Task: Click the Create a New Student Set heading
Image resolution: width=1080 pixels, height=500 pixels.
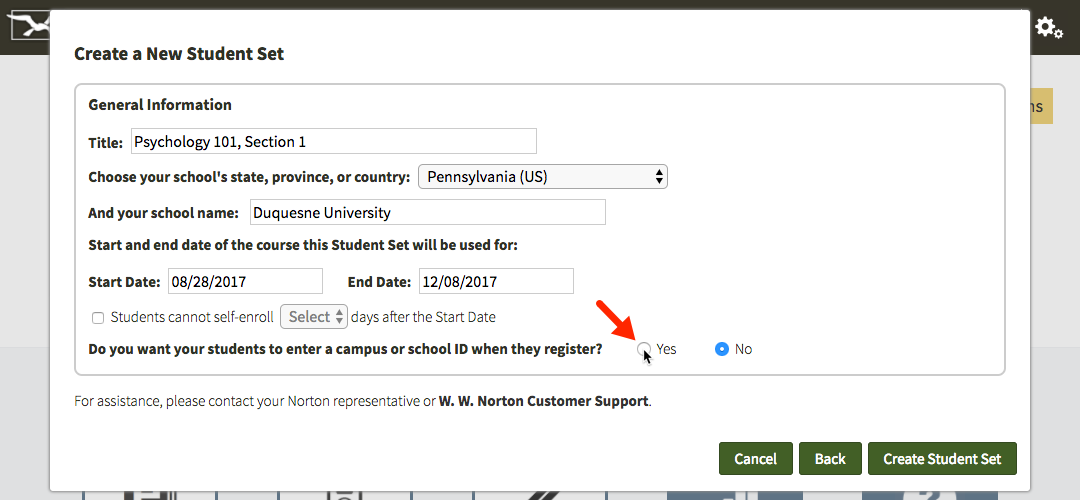Action: pos(179,54)
